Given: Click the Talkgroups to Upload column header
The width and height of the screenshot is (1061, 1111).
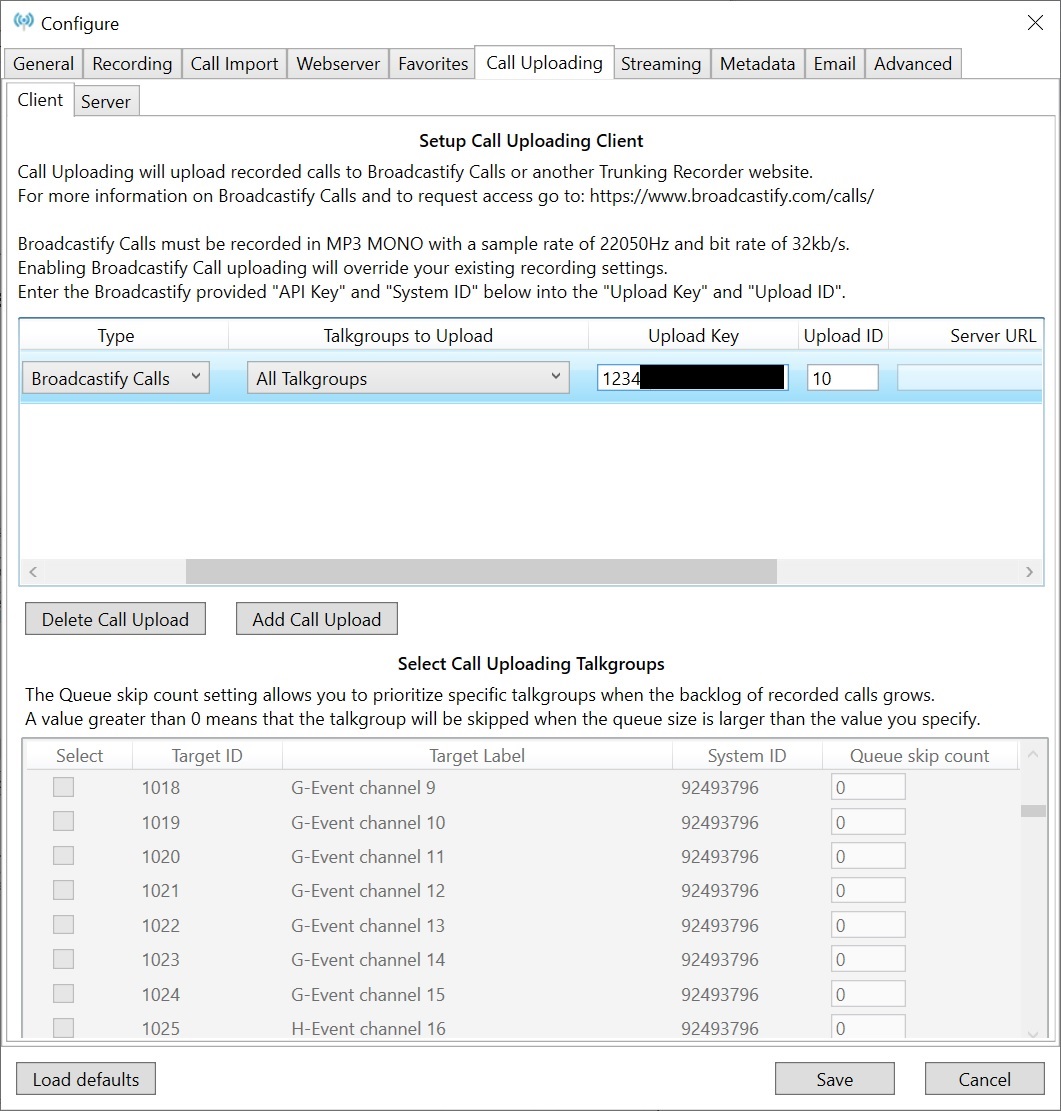Looking at the screenshot, I should pos(408,336).
